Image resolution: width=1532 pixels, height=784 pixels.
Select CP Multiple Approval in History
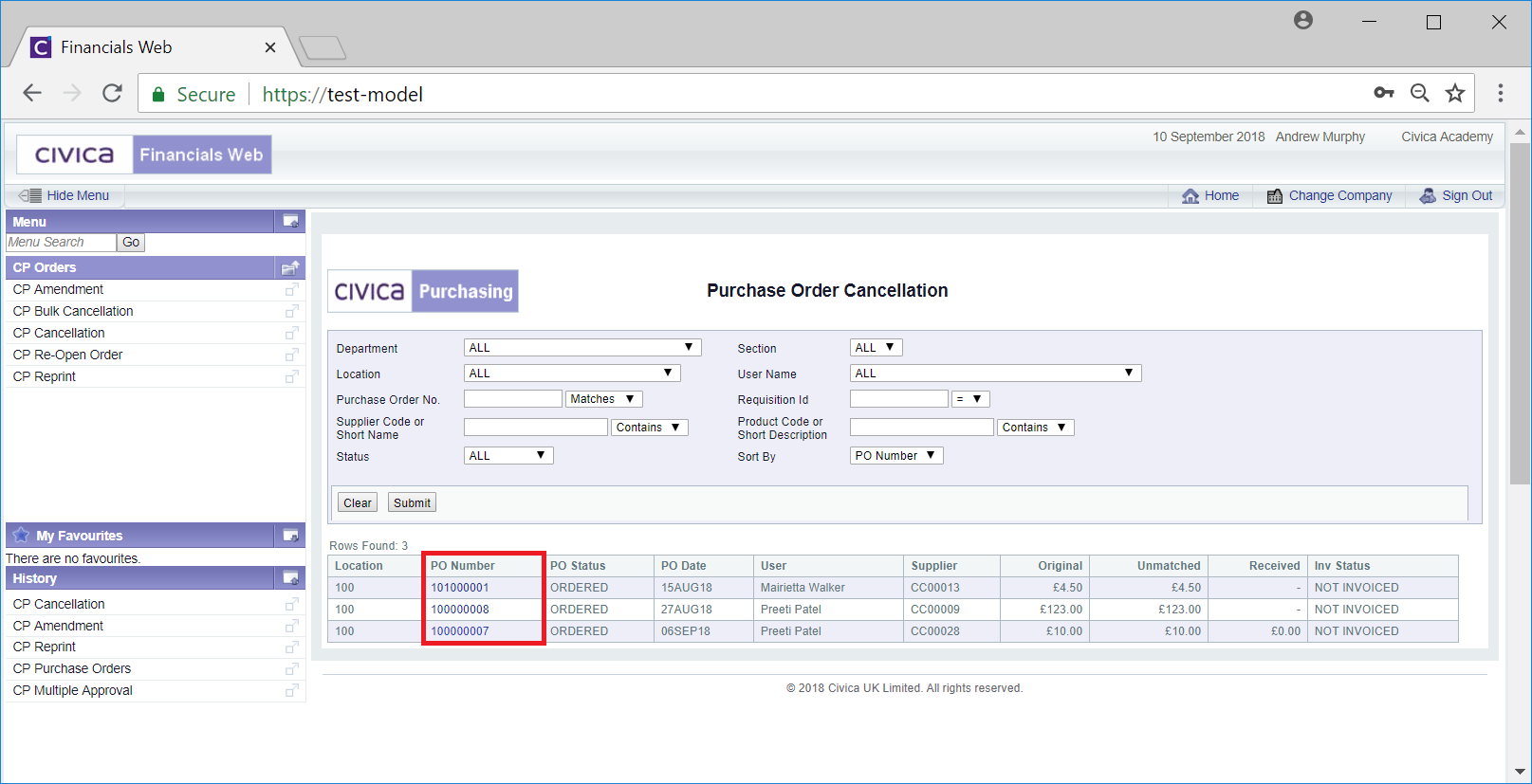pos(73,690)
